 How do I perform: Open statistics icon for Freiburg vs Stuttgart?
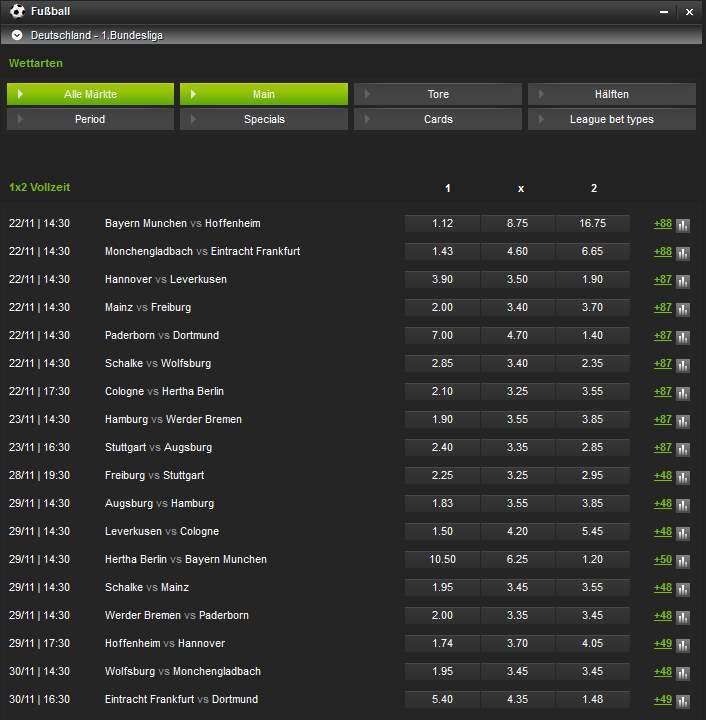tap(683, 478)
